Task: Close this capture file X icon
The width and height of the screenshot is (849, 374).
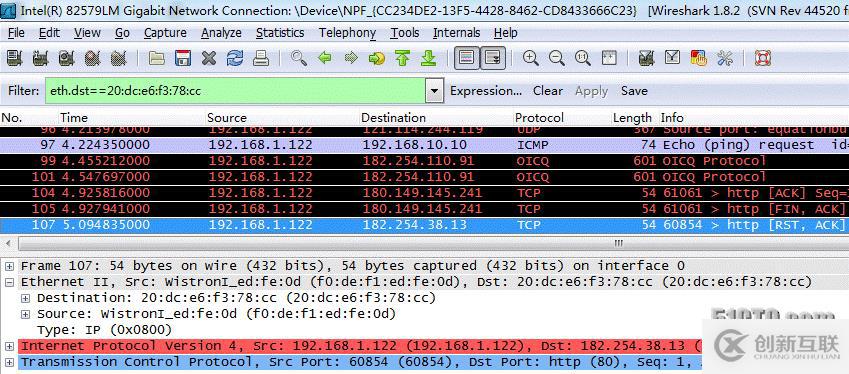Action: pyautogui.click(x=209, y=58)
